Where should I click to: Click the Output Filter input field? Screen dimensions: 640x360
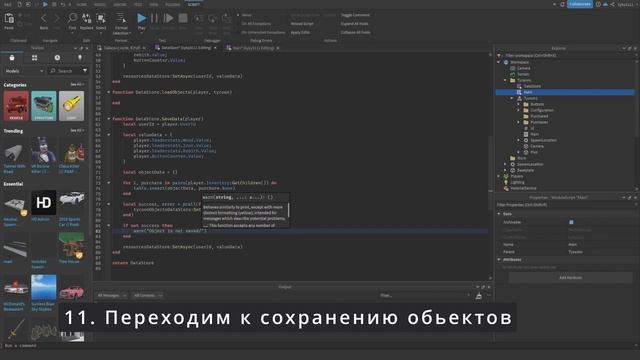point(424,295)
